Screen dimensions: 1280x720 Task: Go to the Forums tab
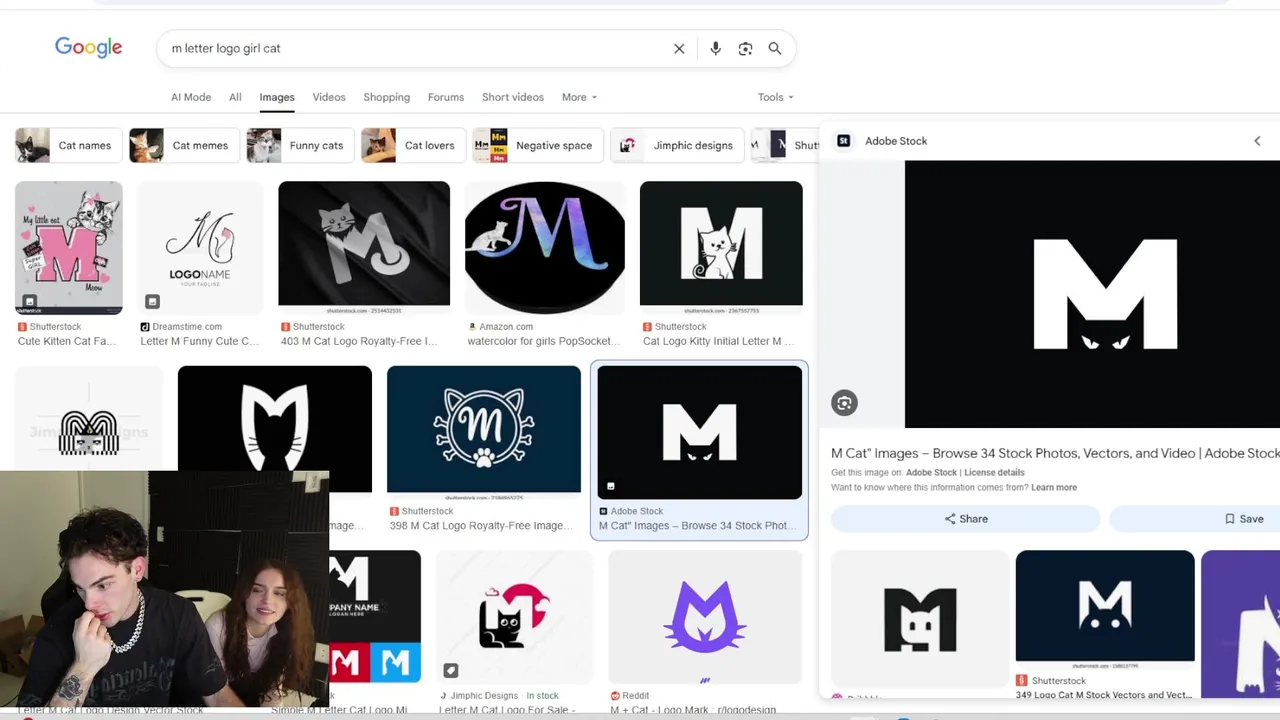pyautogui.click(x=446, y=97)
